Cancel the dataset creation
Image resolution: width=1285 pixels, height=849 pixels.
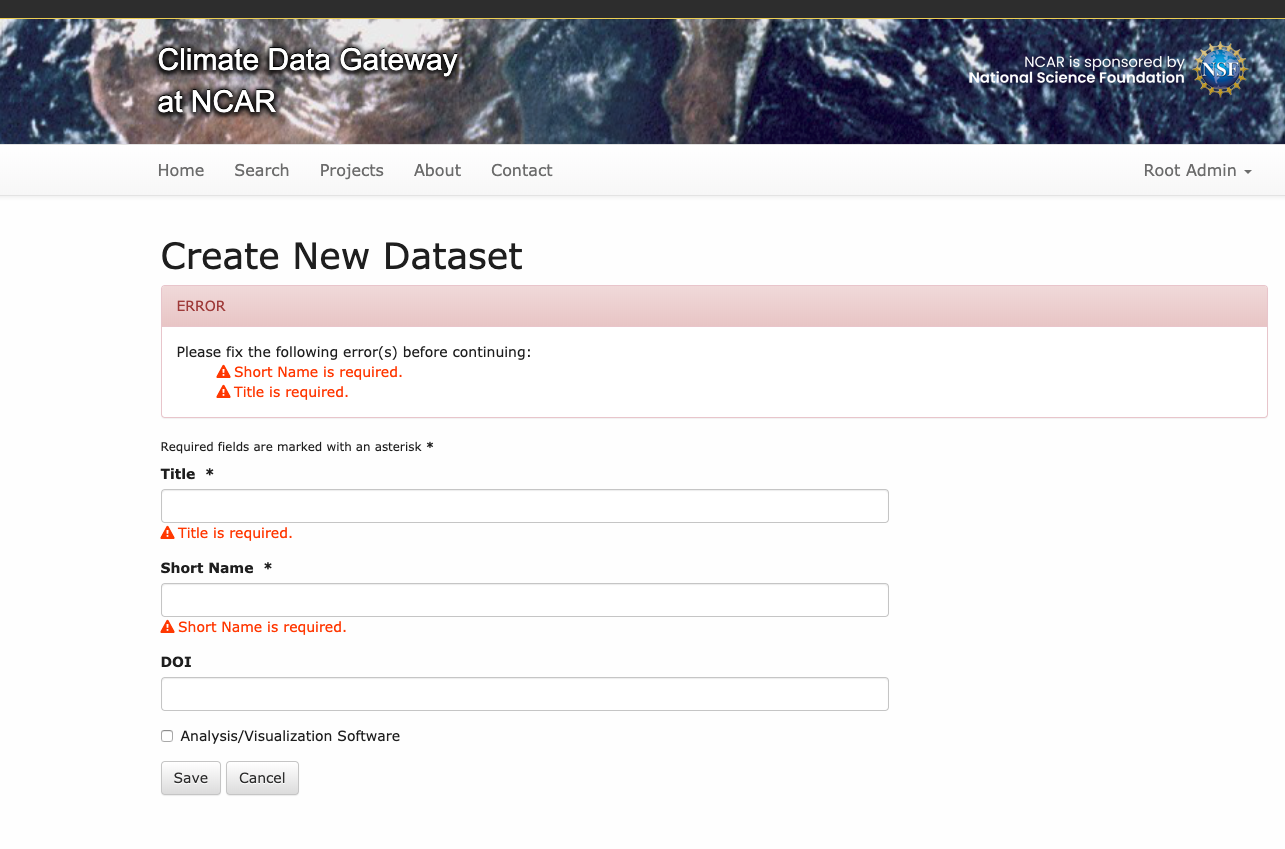click(x=262, y=778)
